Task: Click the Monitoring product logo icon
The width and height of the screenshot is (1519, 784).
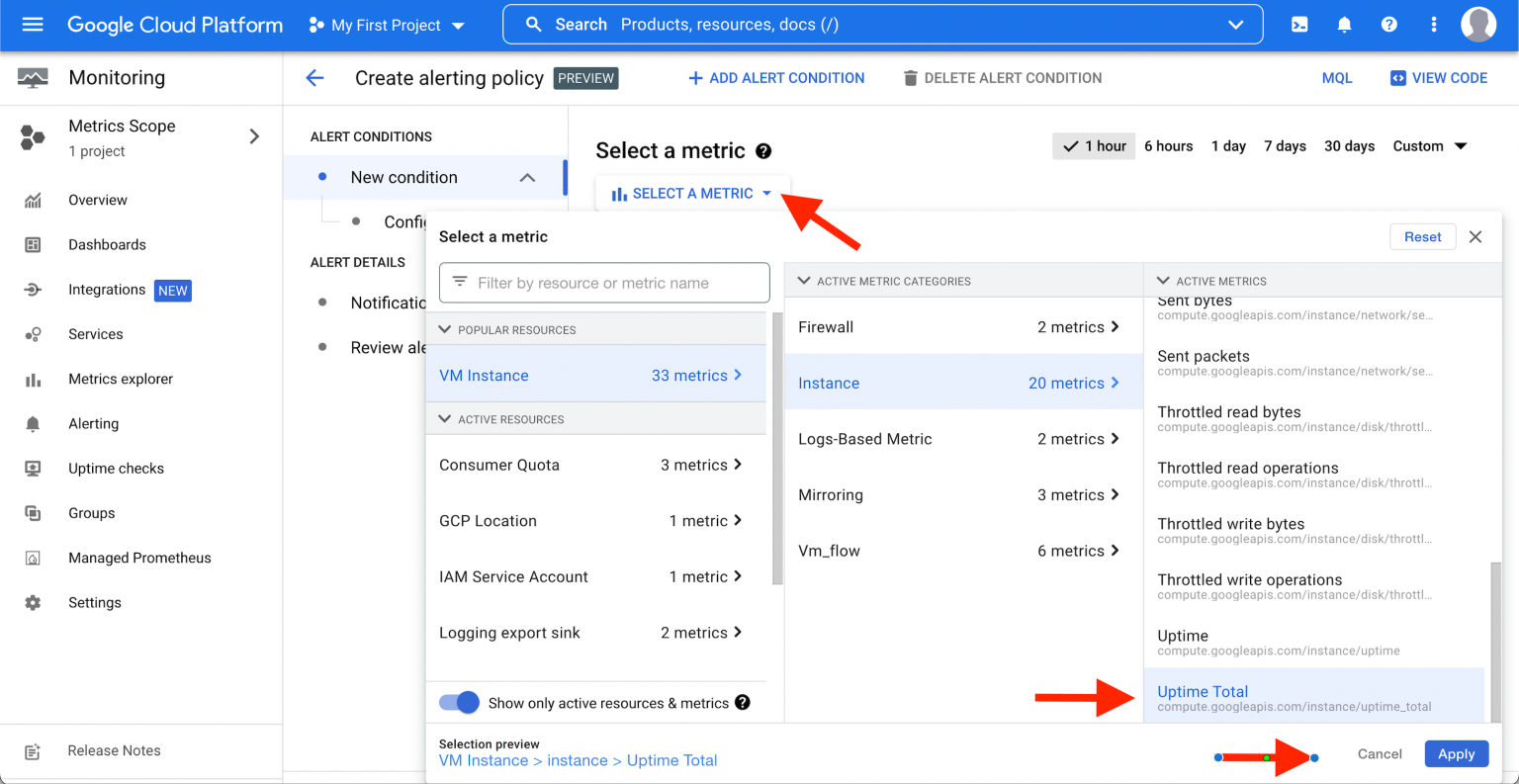Action: point(33,78)
